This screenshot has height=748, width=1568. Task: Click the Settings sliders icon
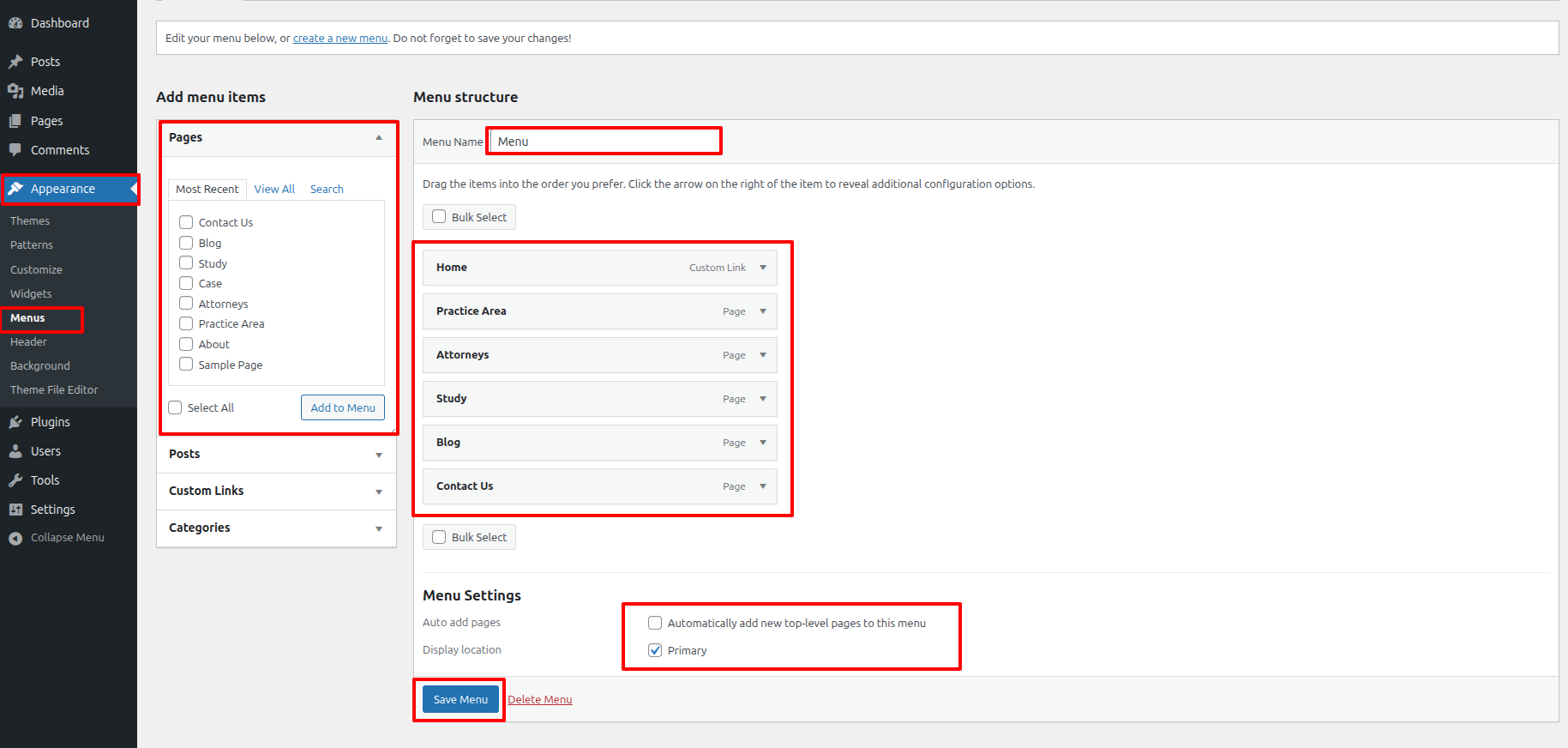tap(15, 510)
